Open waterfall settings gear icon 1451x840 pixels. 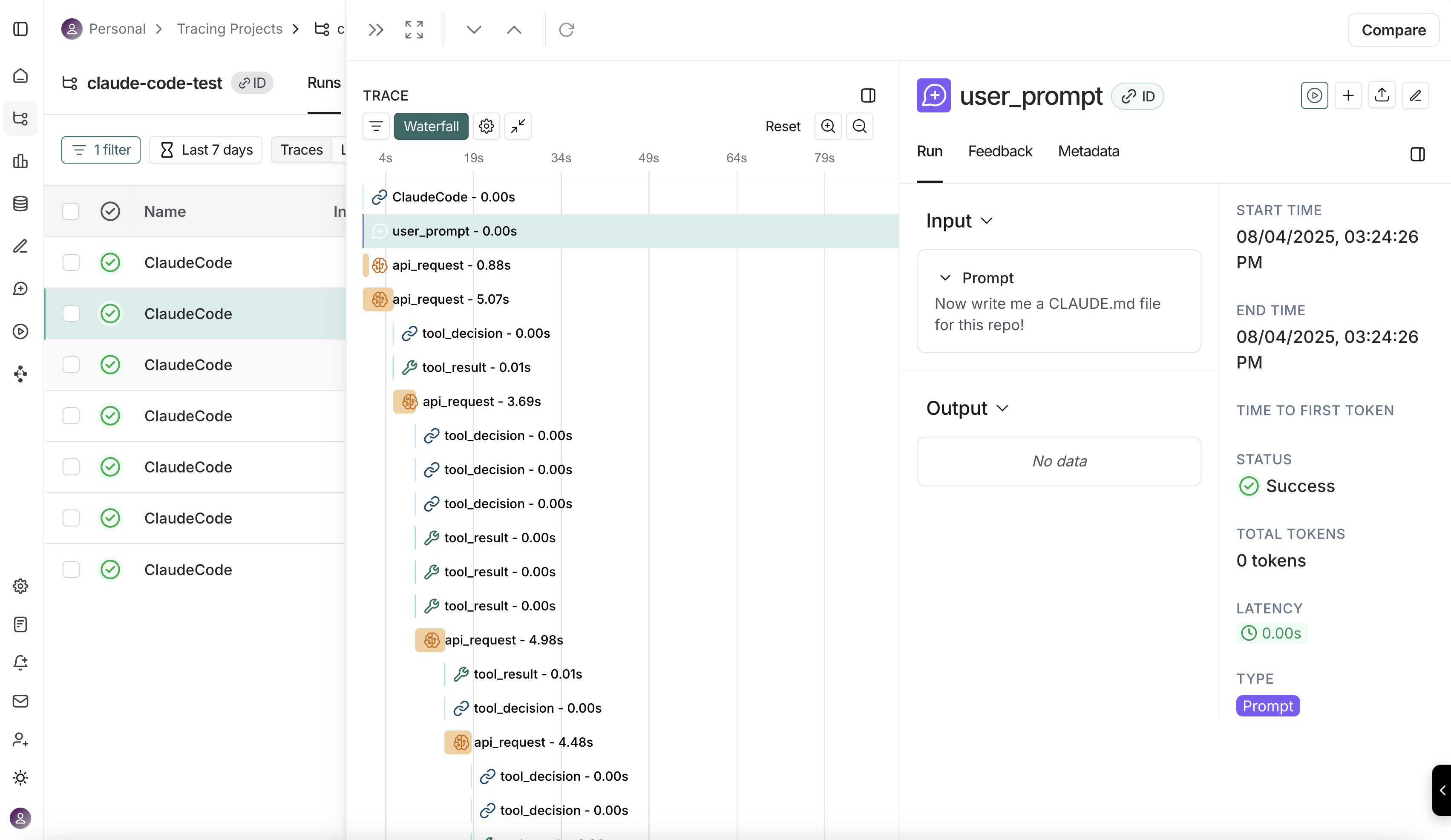[486, 126]
